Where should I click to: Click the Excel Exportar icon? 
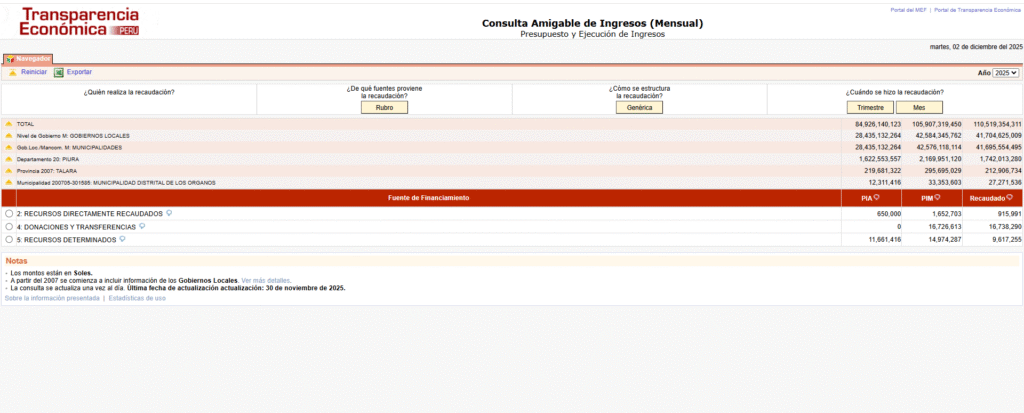pos(59,72)
